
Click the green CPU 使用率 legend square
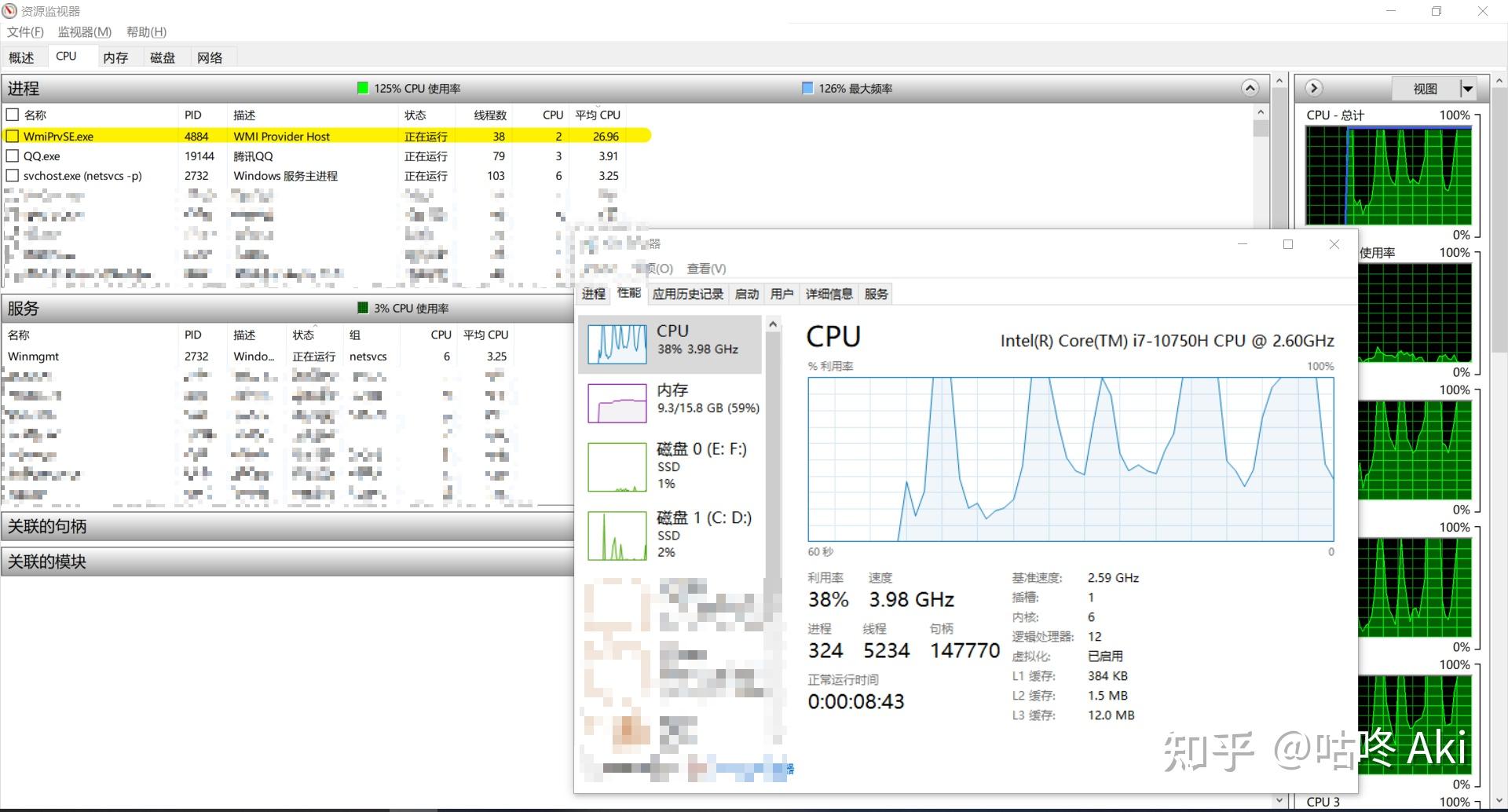(x=362, y=88)
